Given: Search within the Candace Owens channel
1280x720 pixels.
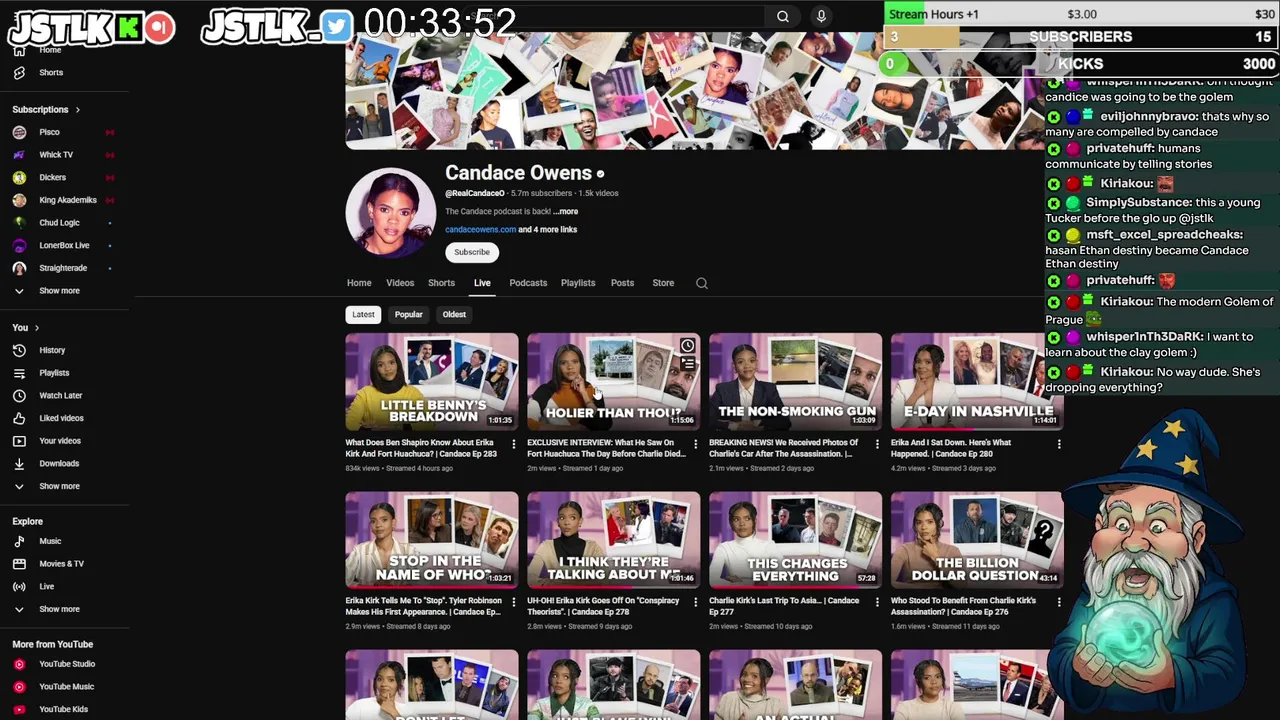Looking at the screenshot, I should point(702,283).
